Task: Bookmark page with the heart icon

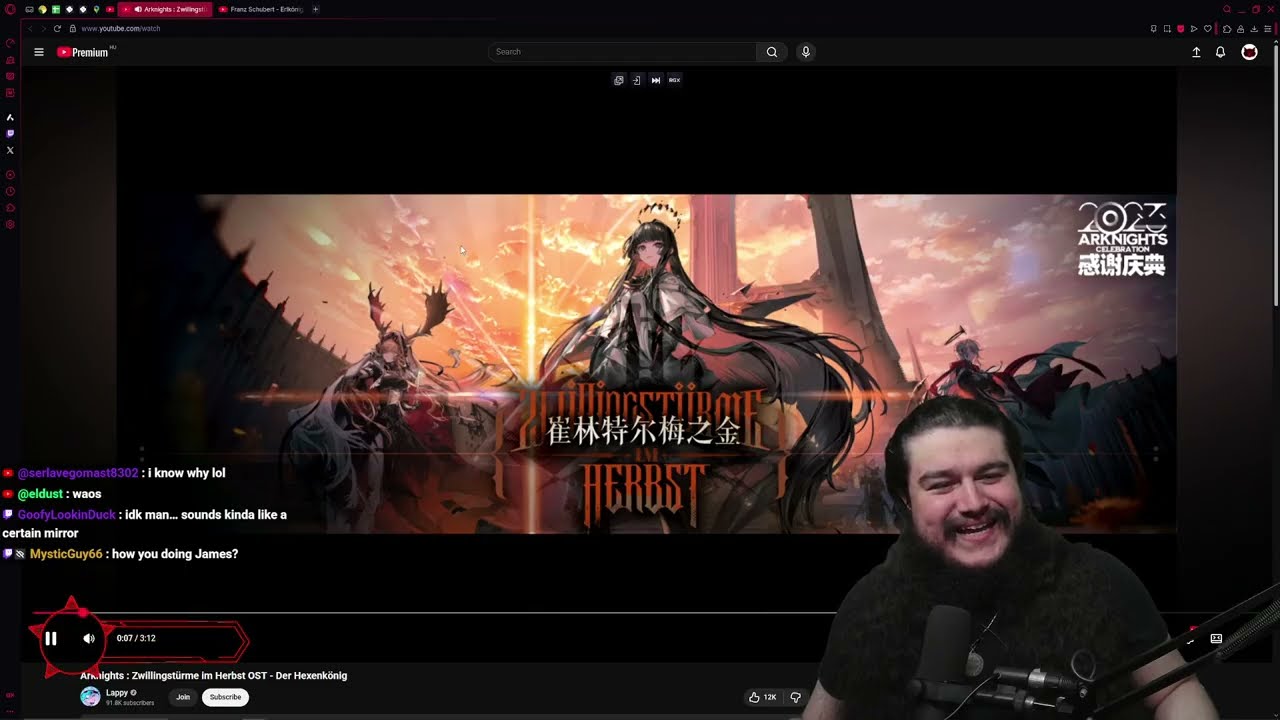Action: [1208, 29]
